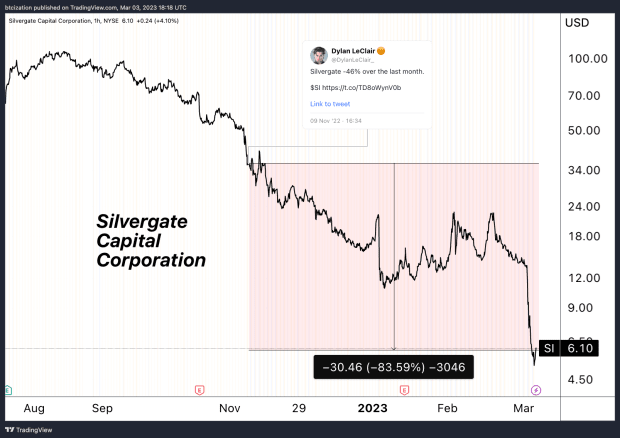Click Dylan LeClair's profile avatar
The width and height of the screenshot is (620, 438).
[x=318, y=55]
